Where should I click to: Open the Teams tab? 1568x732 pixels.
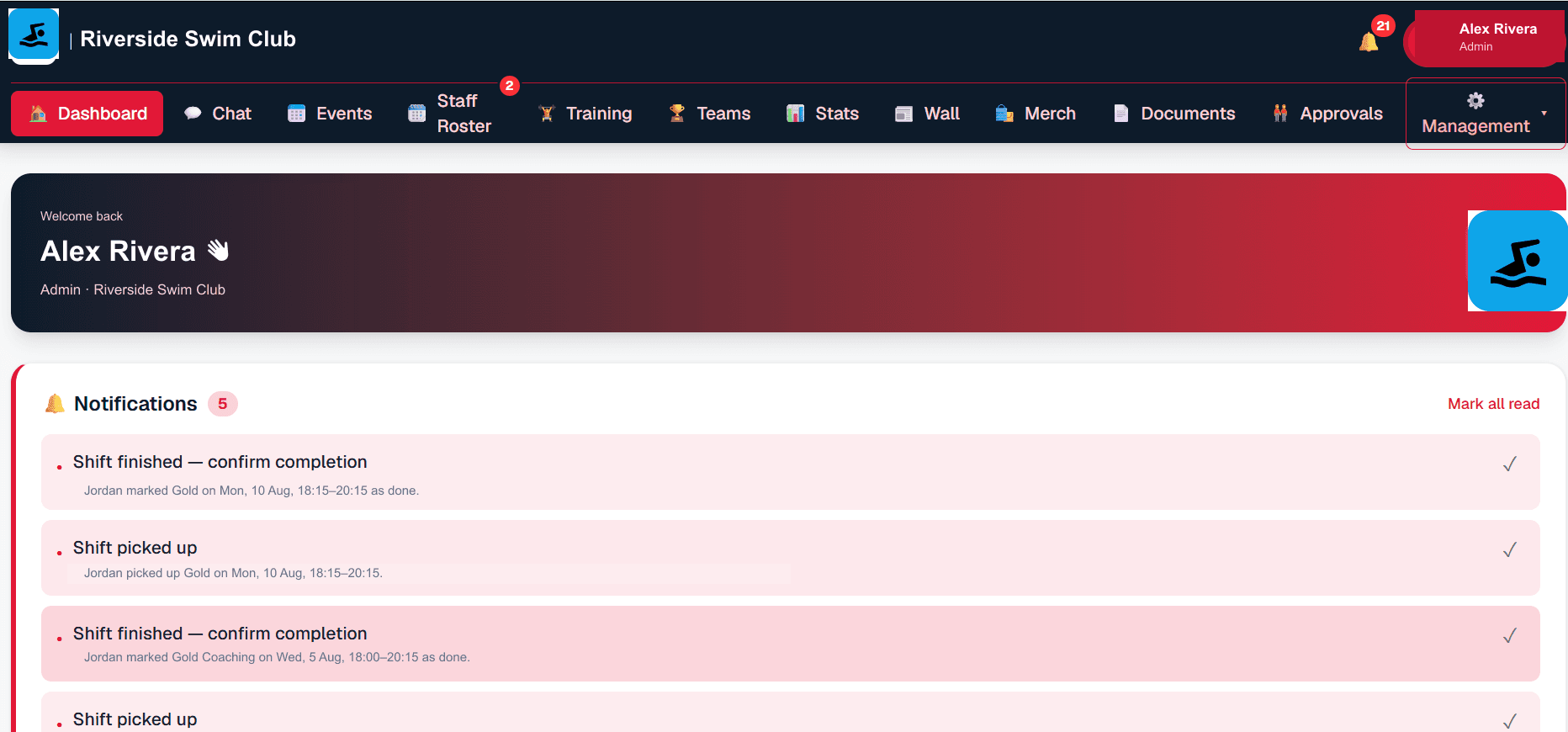[709, 114]
